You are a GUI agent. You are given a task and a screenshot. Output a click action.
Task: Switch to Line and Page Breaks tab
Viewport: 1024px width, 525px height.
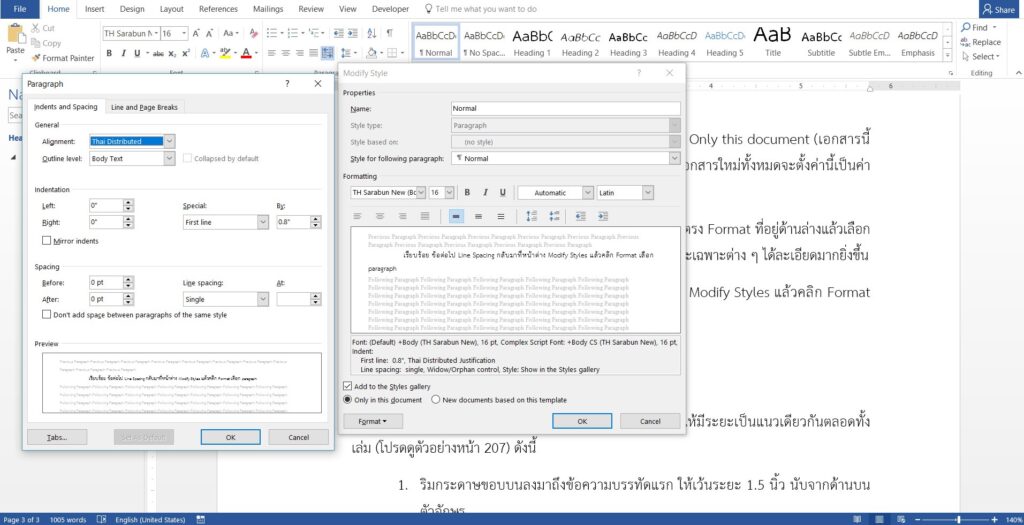[144, 107]
